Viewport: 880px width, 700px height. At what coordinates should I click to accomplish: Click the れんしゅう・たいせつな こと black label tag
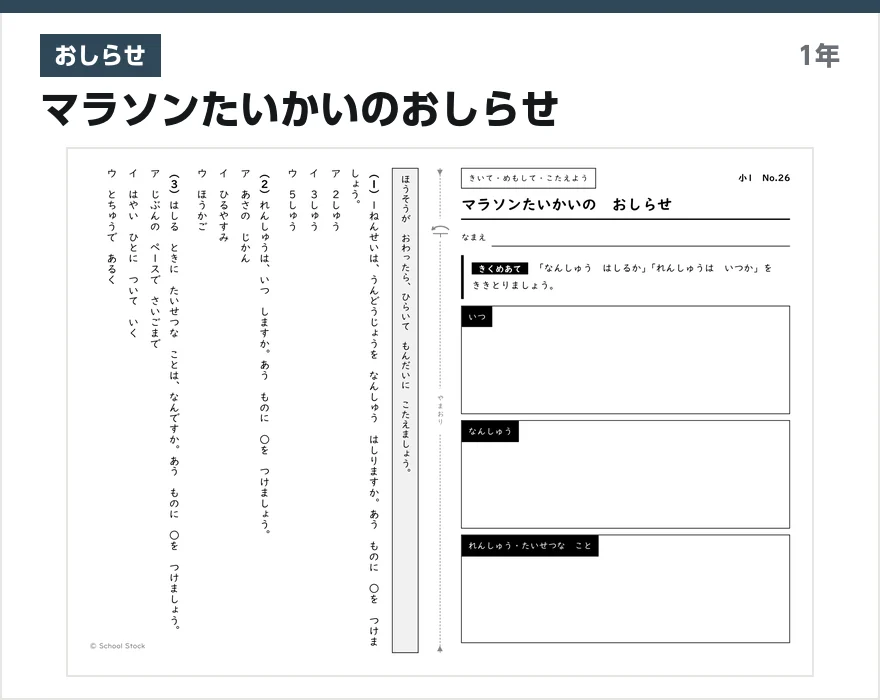tap(530, 546)
